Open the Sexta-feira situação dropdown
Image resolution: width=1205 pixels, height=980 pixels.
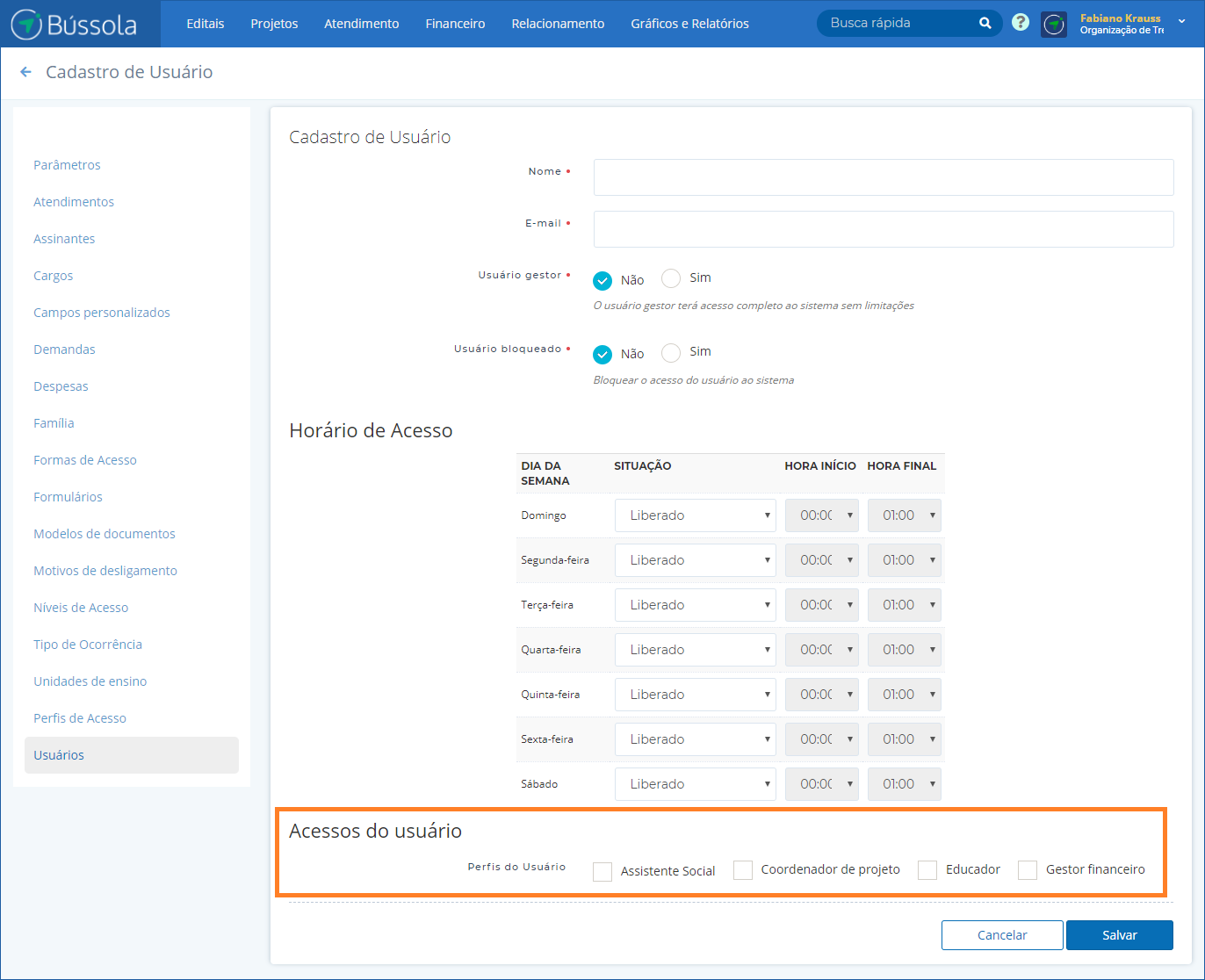coord(696,739)
